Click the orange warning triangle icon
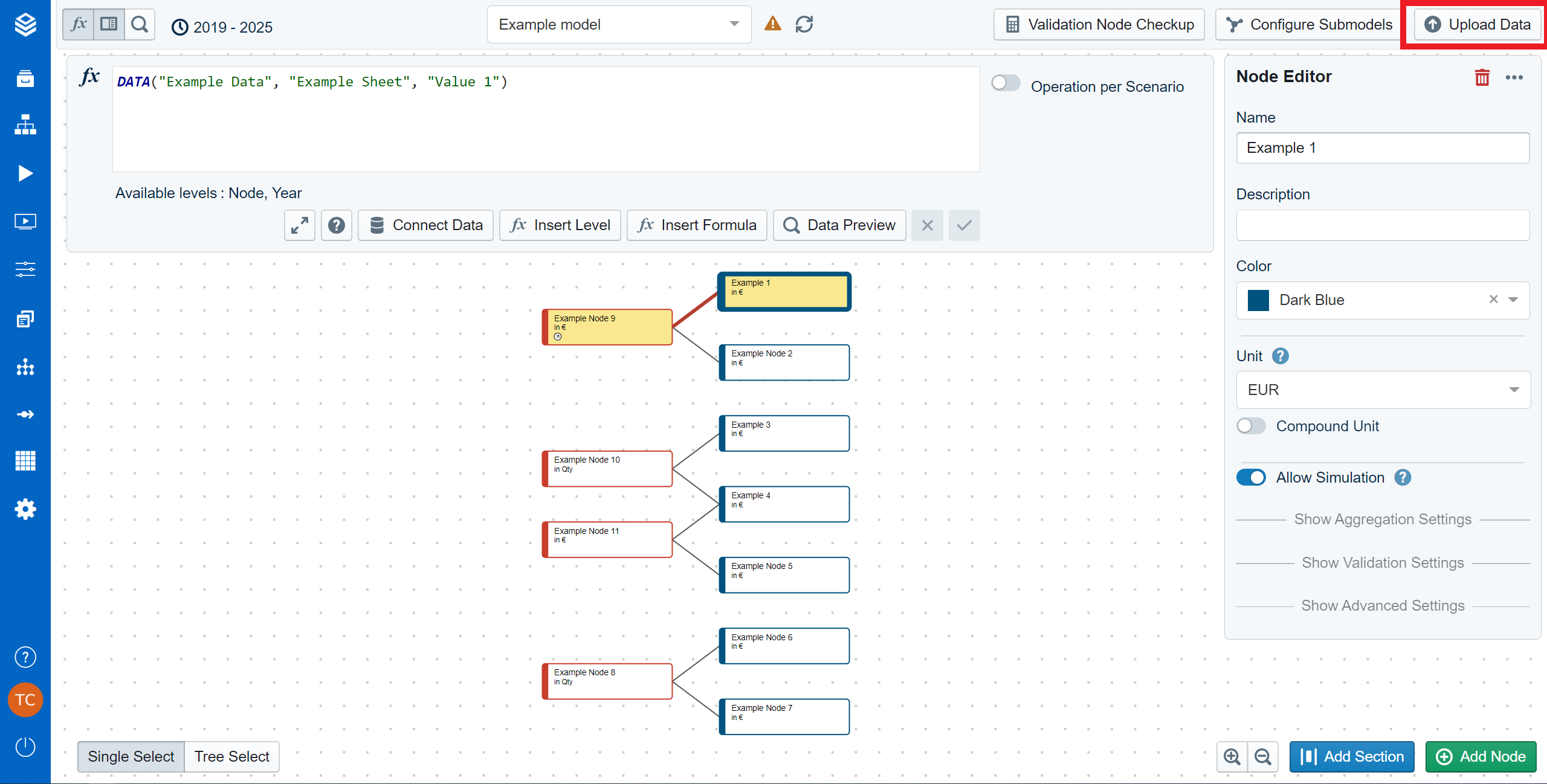 pyautogui.click(x=772, y=24)
